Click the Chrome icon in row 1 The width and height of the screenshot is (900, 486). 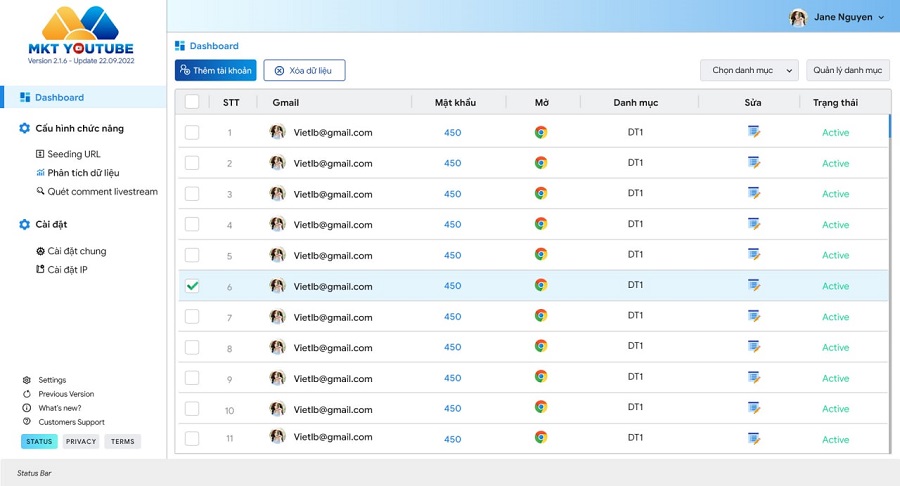(x=540, y=132)
